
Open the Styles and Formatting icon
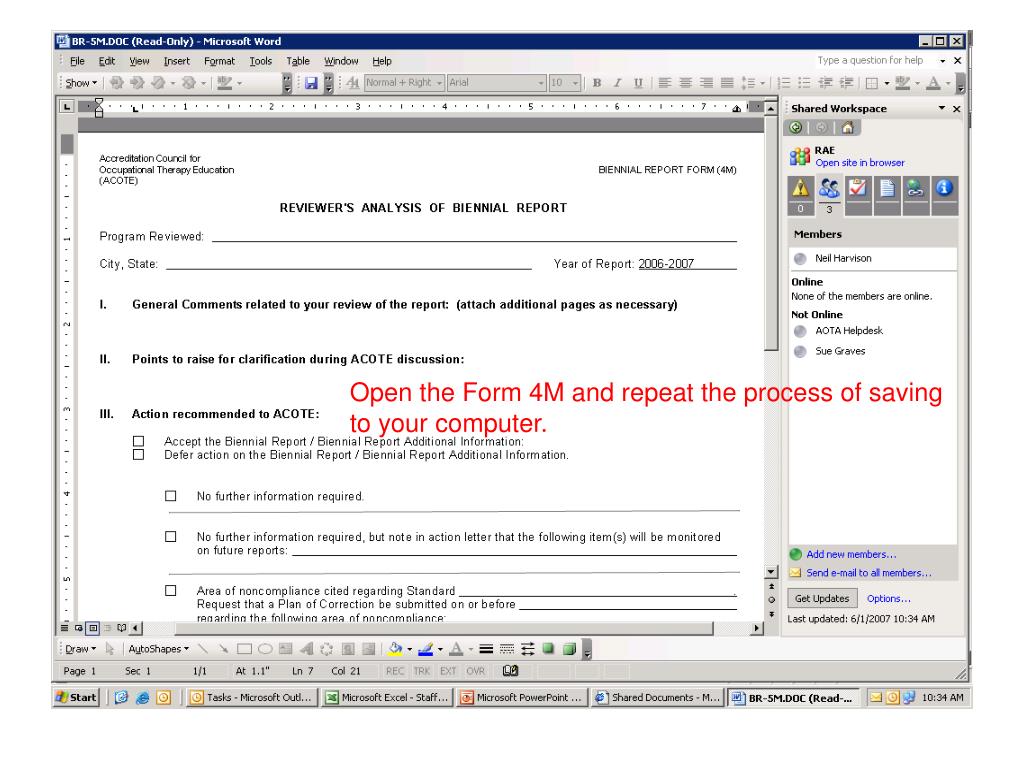click(353, 83)
